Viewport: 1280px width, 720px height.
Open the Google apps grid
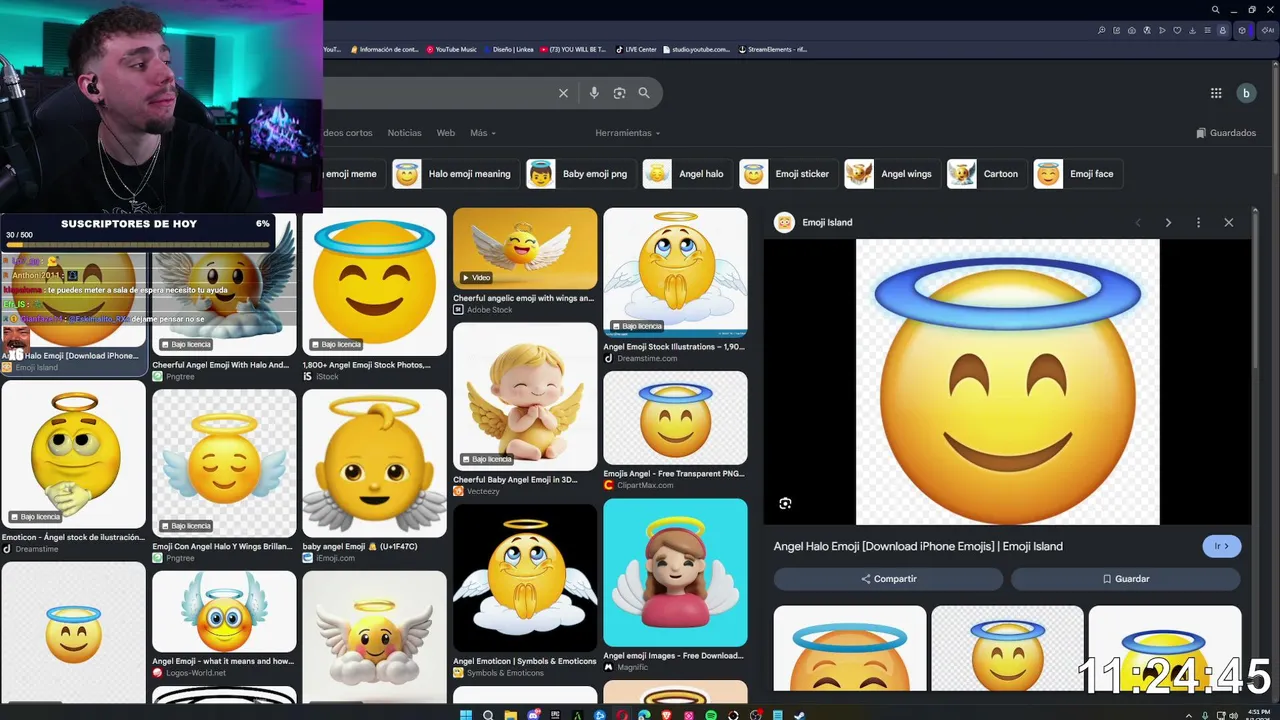coord(1216,93)
